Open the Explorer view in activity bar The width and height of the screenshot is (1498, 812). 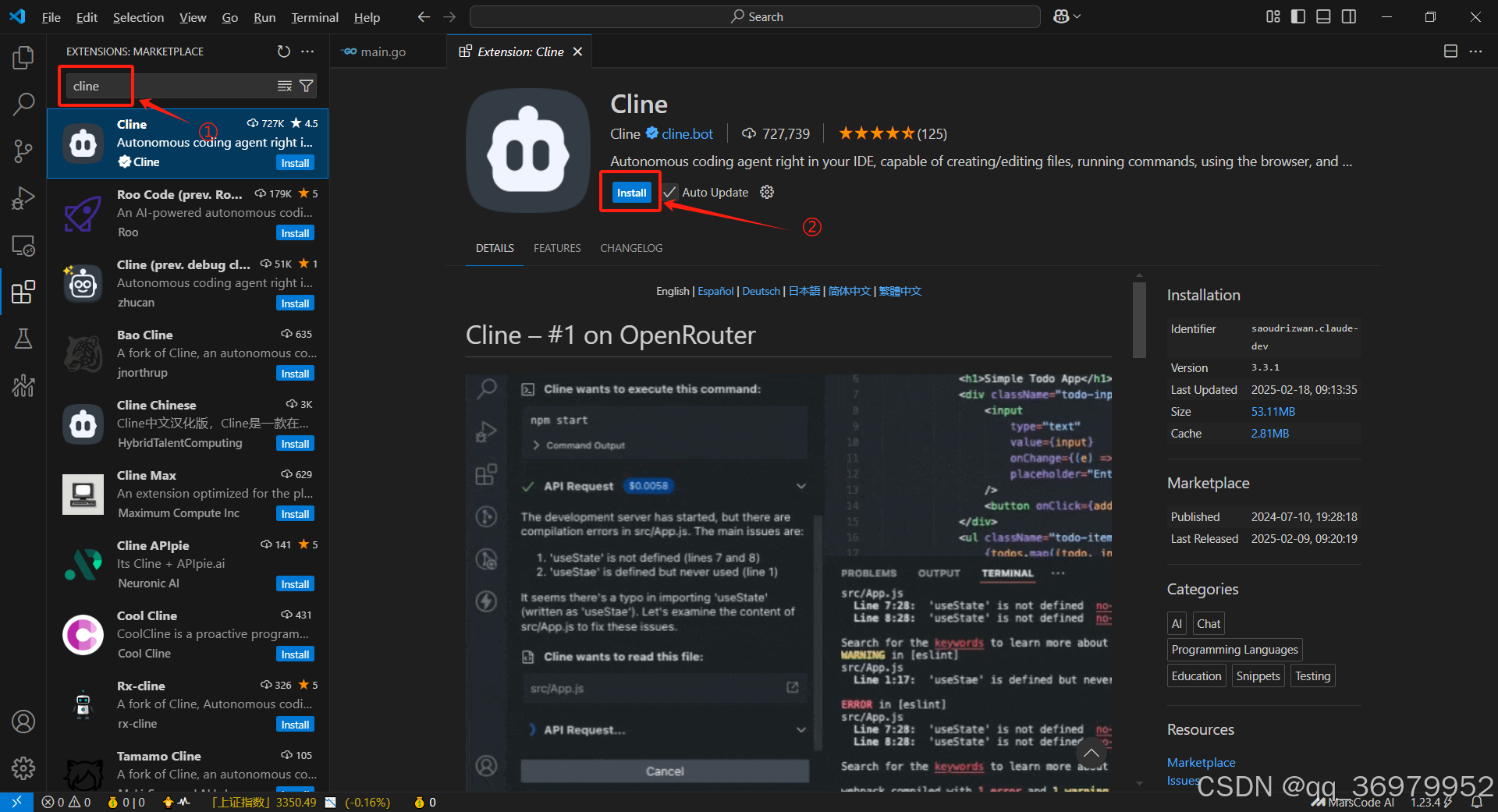[x=23, y=58]
